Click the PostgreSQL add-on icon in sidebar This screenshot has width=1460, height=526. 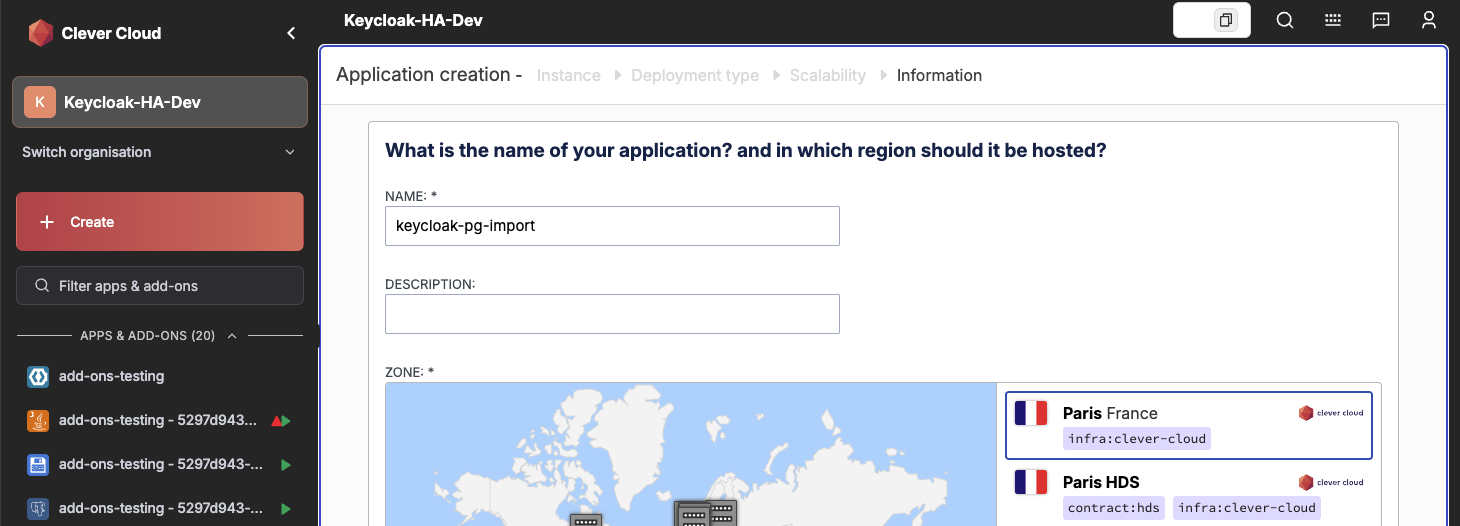(38, 508)
